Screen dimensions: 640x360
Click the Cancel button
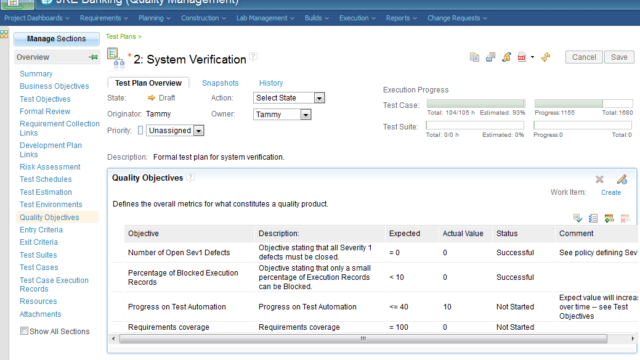[584, 57]
